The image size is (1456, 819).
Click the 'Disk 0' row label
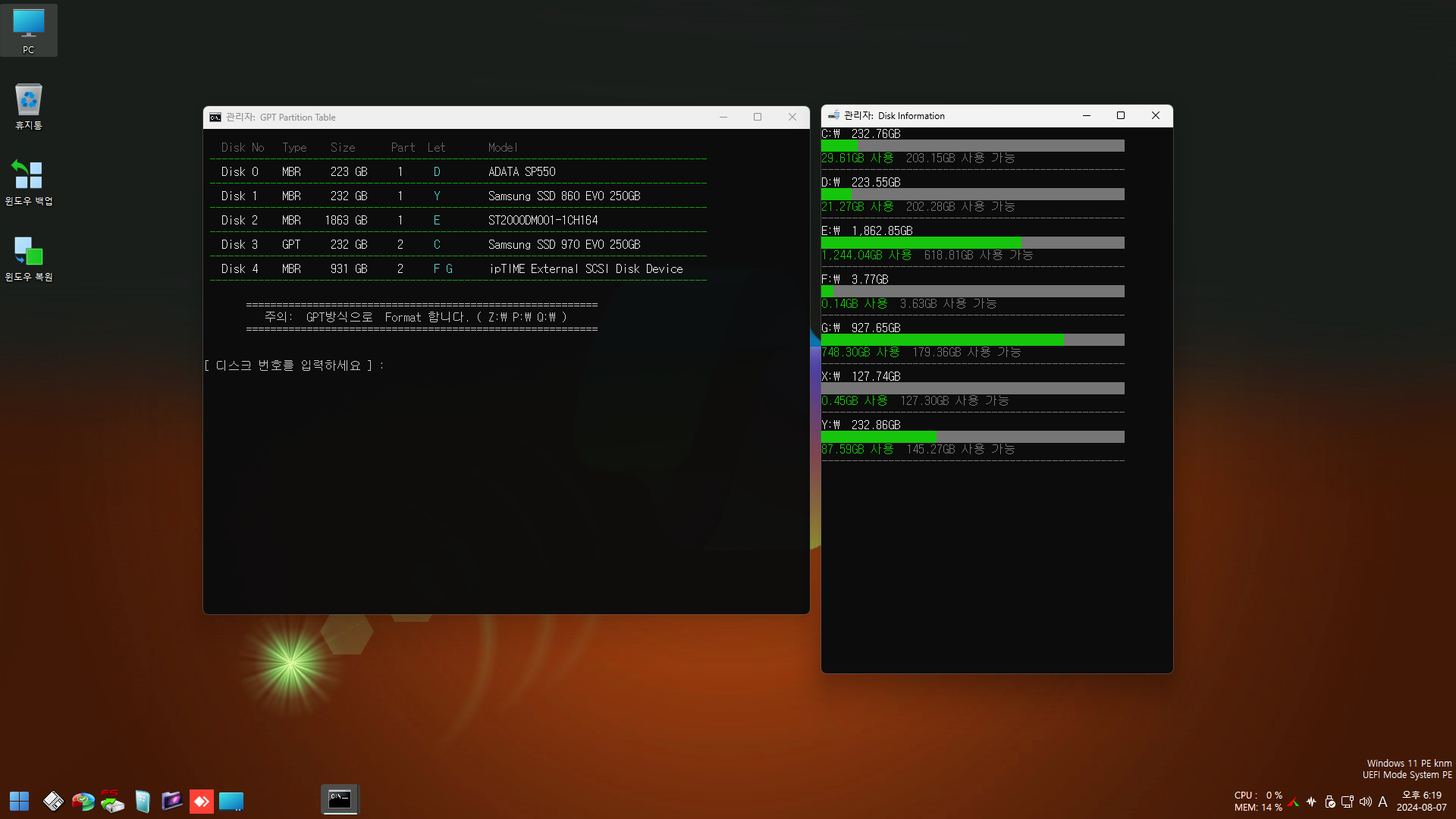[x=240, y=172]
